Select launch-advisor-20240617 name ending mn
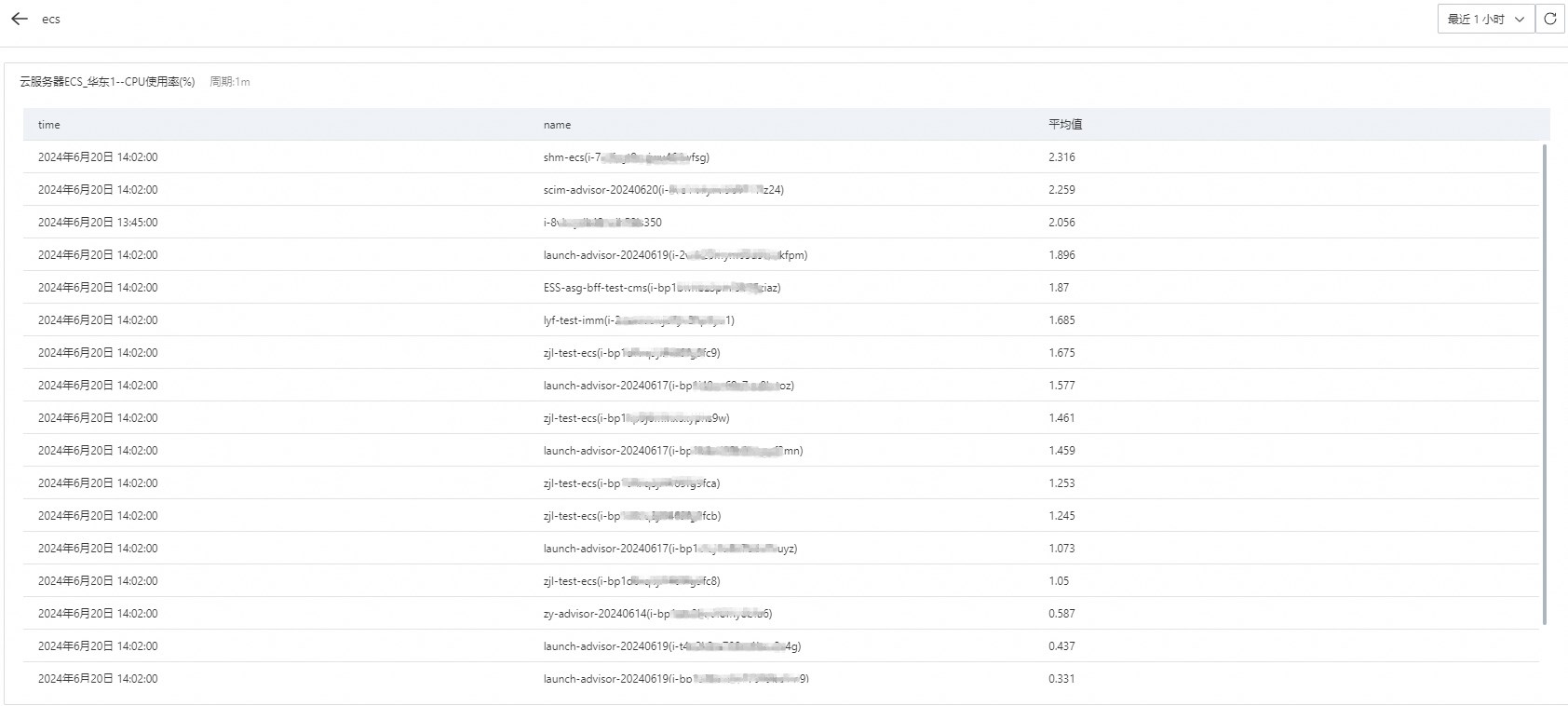1568x706 pixels. pos(673,451)
